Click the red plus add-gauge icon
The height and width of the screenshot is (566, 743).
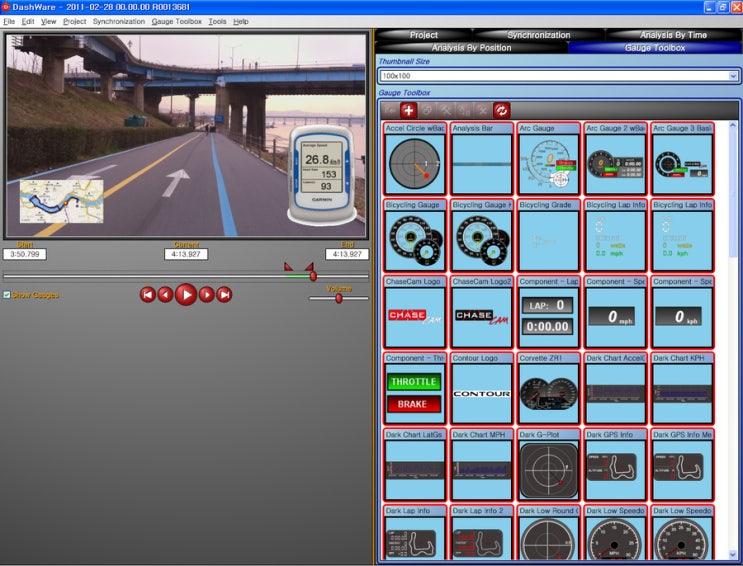(408, 110)
